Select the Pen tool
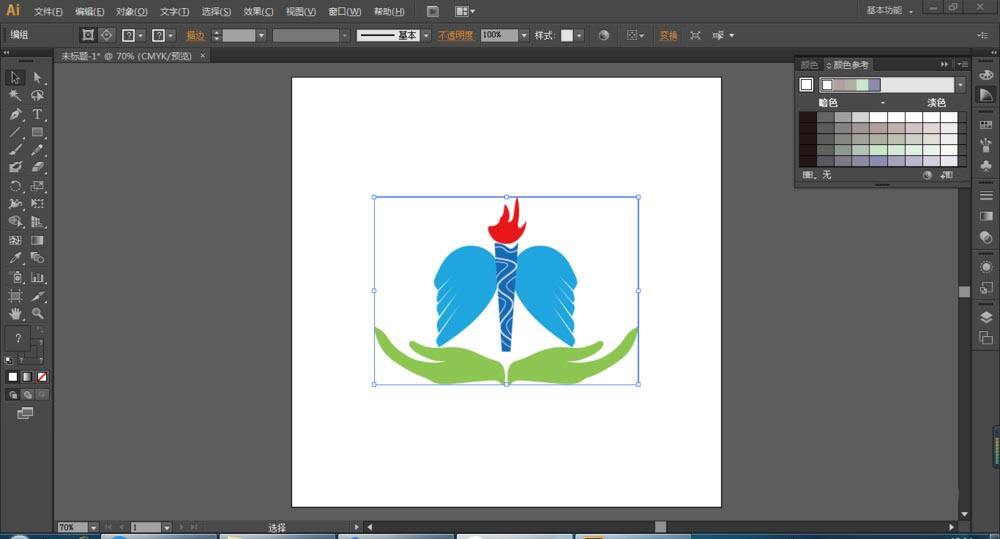The width and height of the screenshot is (1000, 539). [x=15, y=114]
